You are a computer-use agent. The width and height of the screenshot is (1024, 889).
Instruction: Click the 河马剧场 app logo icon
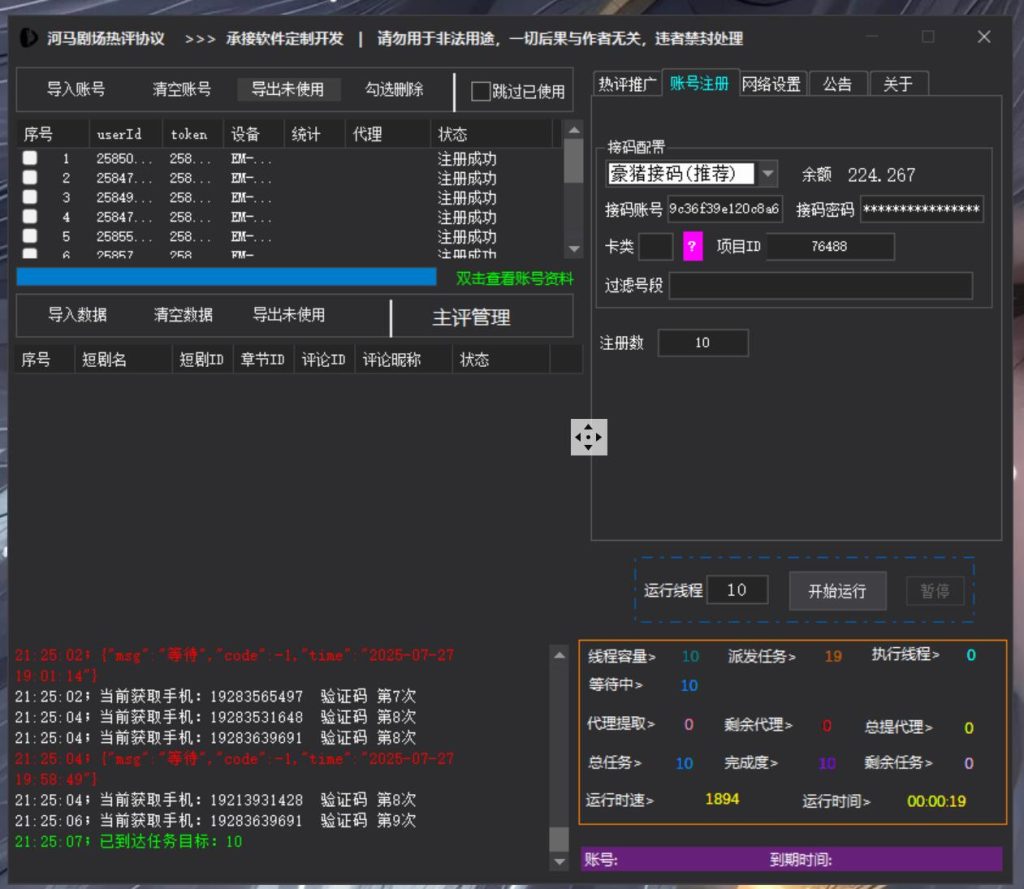tap(30, 39)
